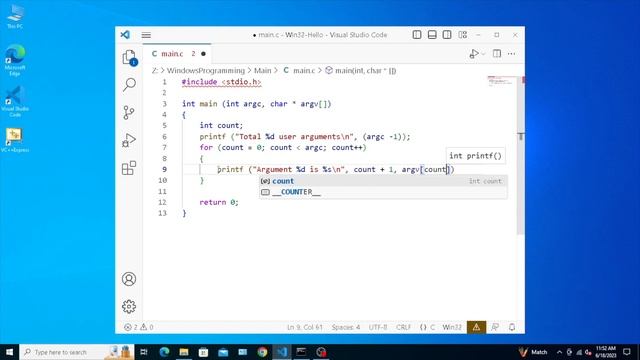Screen dimensions: 640x360
Task: Click the code minimap thumbnail
Action: 501,81
